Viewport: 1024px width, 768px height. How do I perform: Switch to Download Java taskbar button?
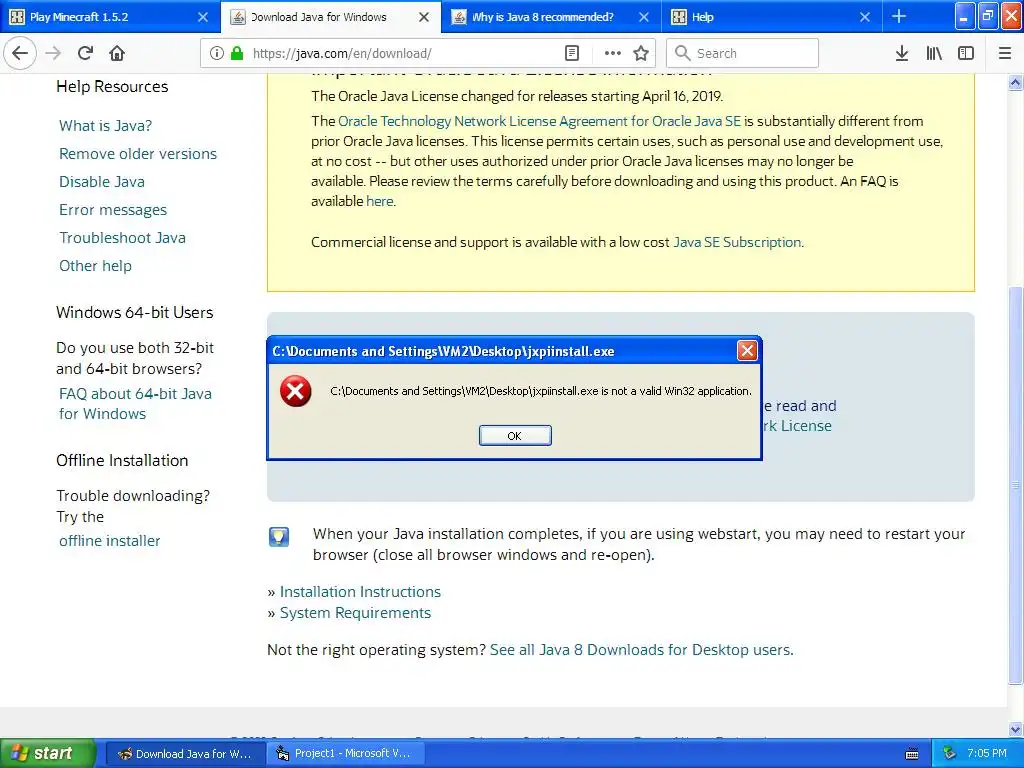pos(185,754)
